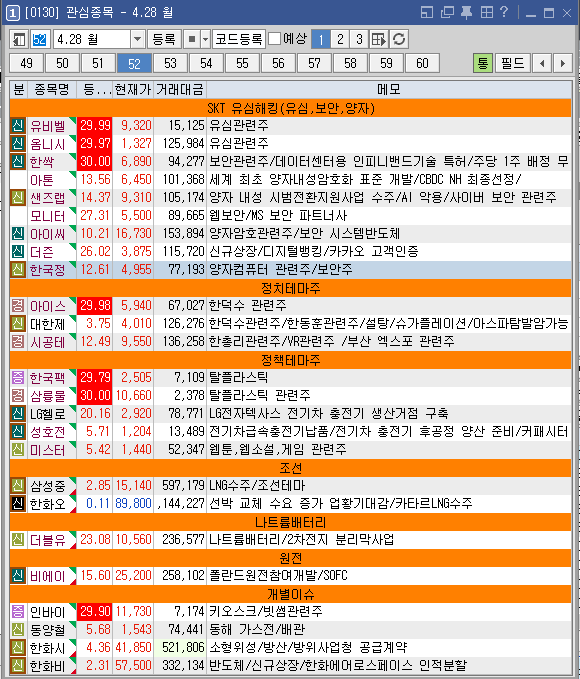Screen dimensions: 580x679
Task: Click the help question mark icon
Action: (x=504, y=12)
